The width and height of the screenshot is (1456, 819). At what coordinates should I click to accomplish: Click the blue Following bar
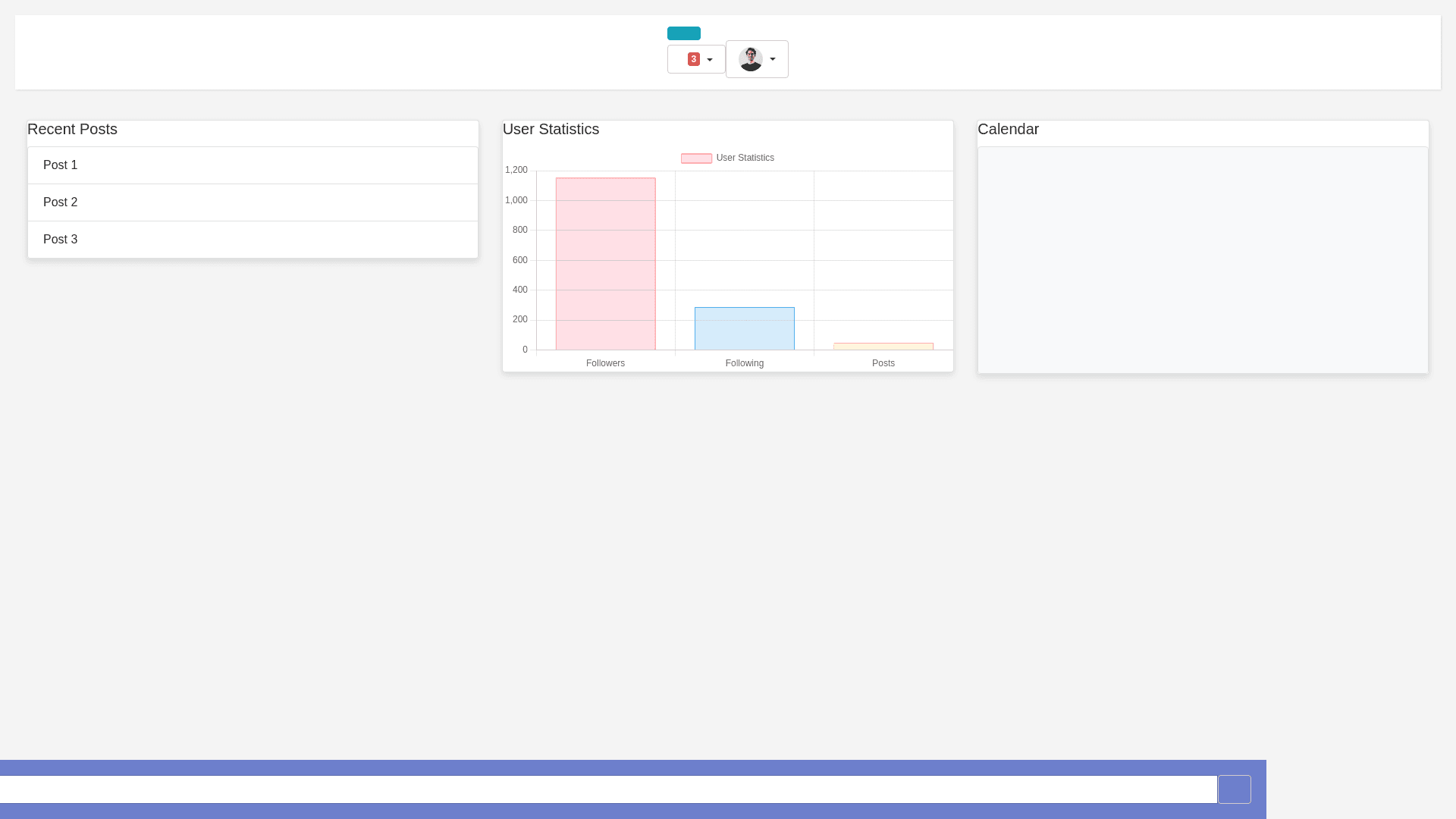coord(744,328)
